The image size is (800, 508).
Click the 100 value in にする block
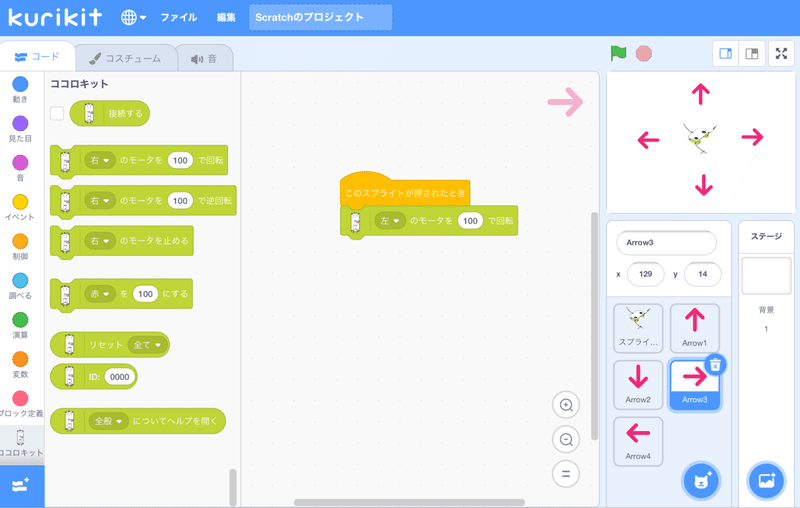tap(145, 294)
